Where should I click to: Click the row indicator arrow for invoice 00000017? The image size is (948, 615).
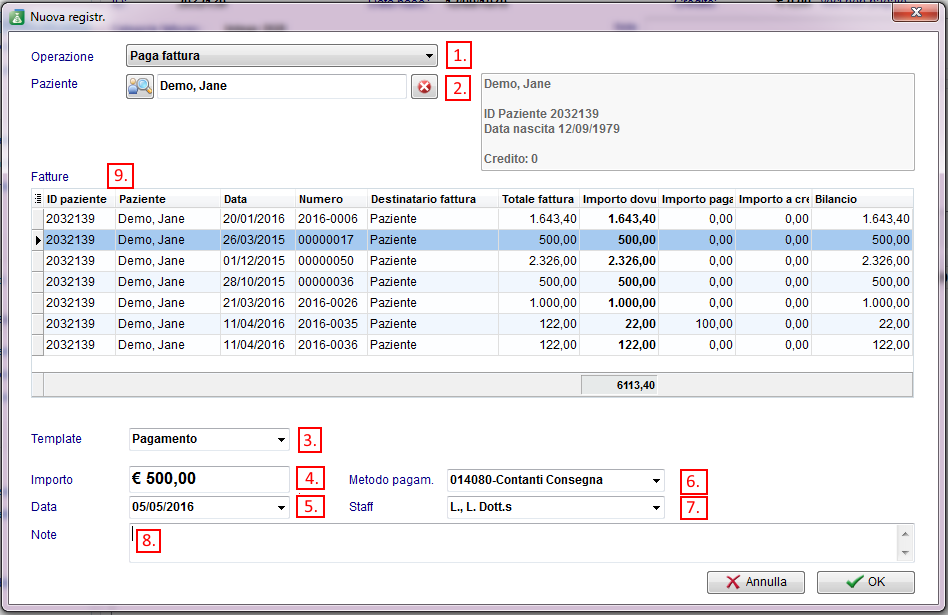[38, 240]
